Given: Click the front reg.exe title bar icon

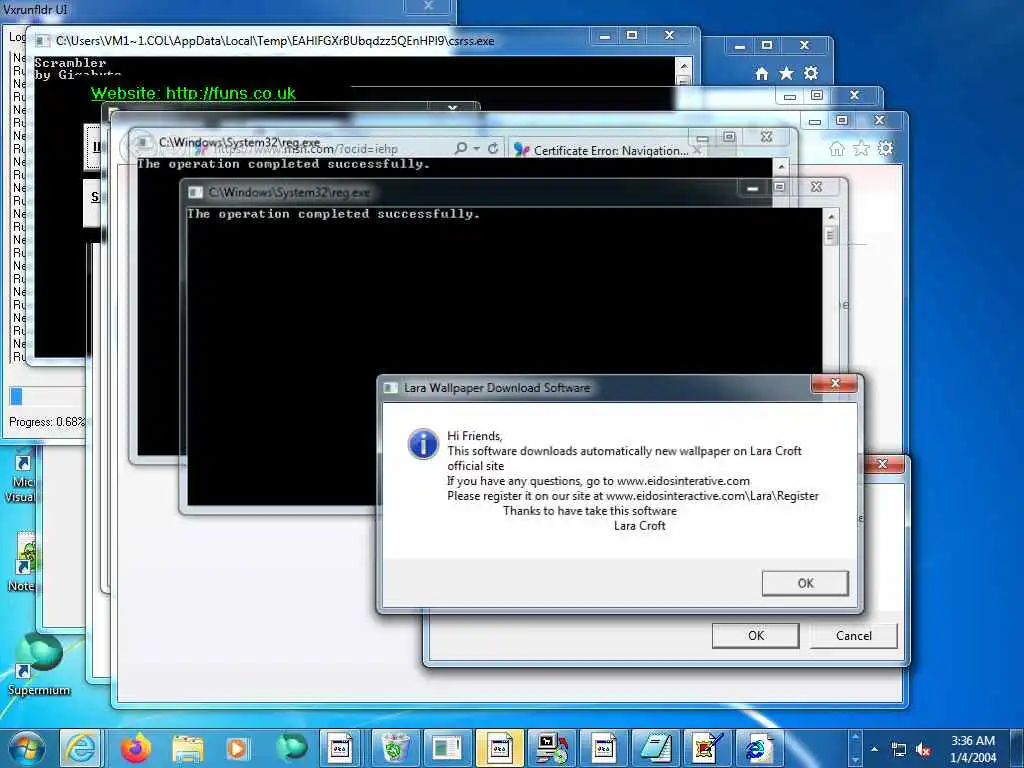Looking at the screenshot, I should 195,192.
